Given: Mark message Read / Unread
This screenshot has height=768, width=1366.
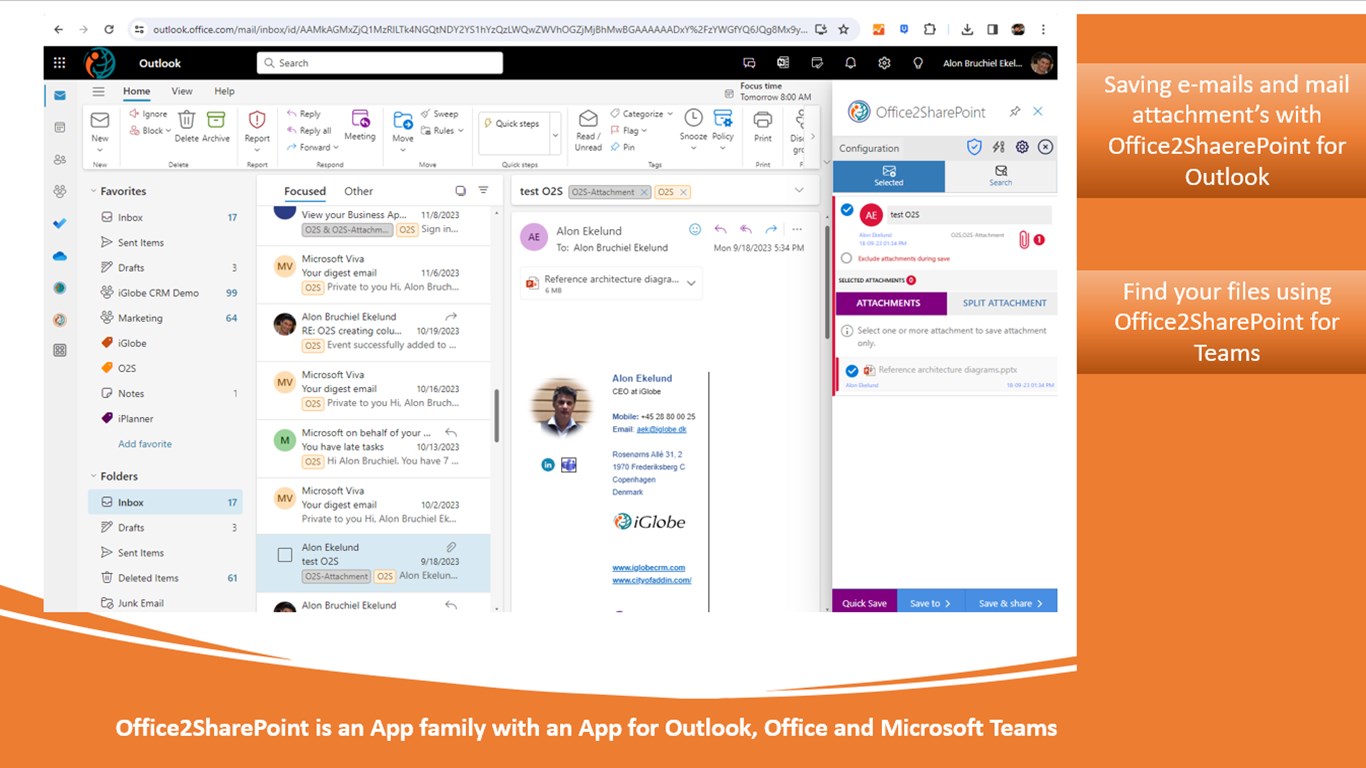Looking at the screenshot, I should (x=589, y=130).
